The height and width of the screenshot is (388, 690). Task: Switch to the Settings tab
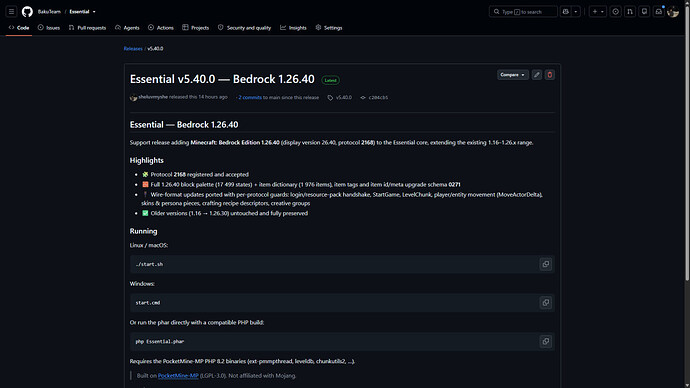point(329,28)
